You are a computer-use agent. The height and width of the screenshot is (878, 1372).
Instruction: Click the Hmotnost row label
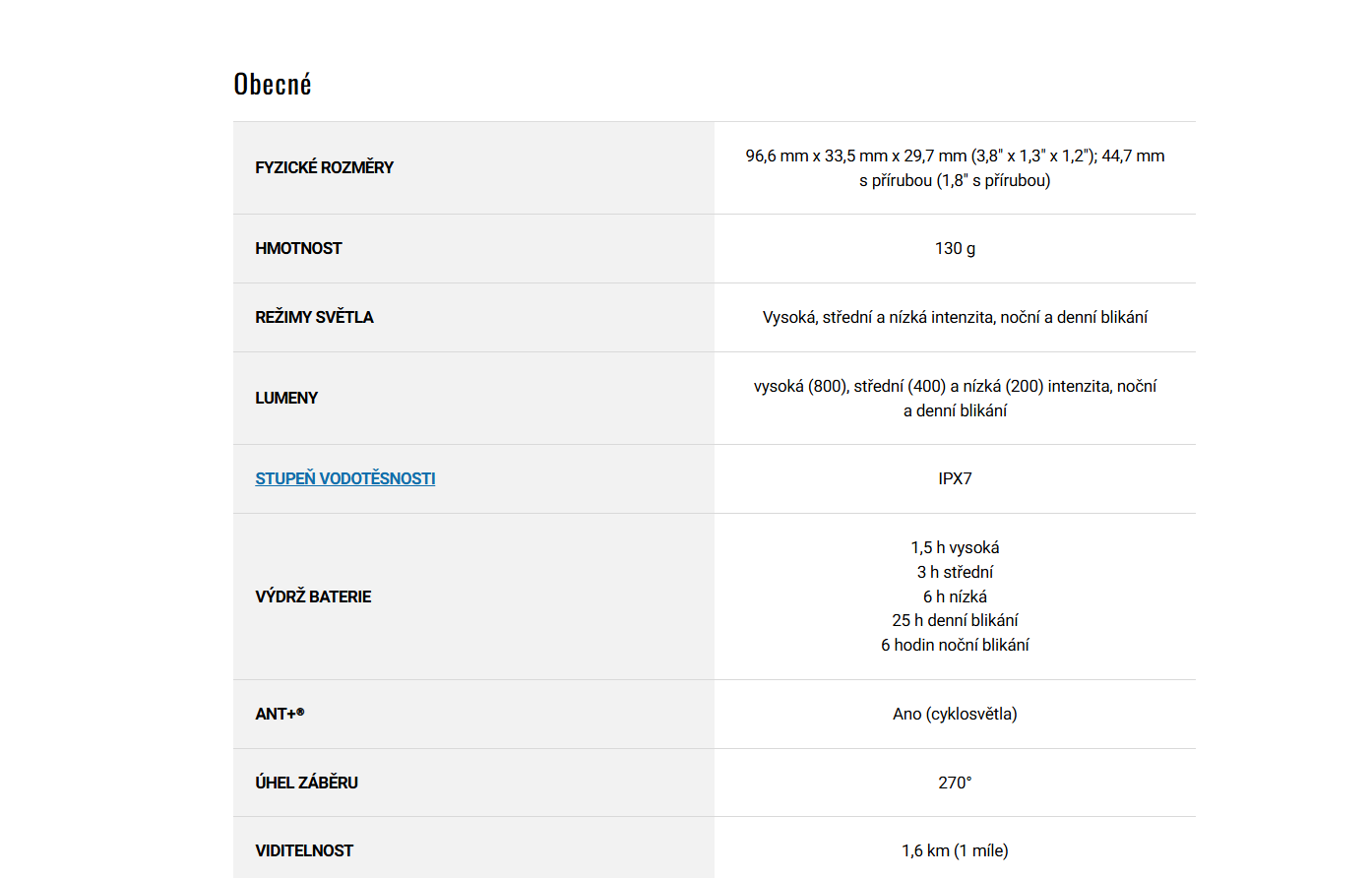pyautogui.click(x=298, y=248)
